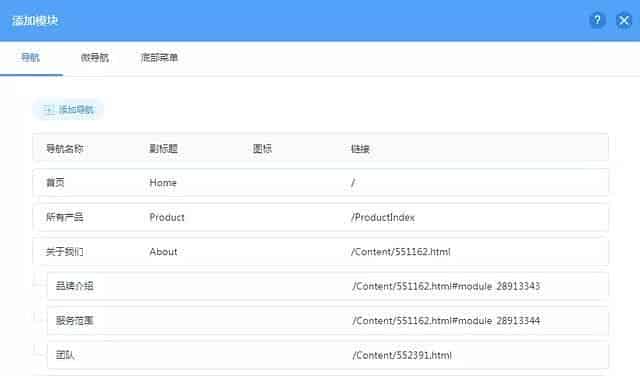Click the Home subtitle cell
This screenshot has width=640, height=376.
163,182
